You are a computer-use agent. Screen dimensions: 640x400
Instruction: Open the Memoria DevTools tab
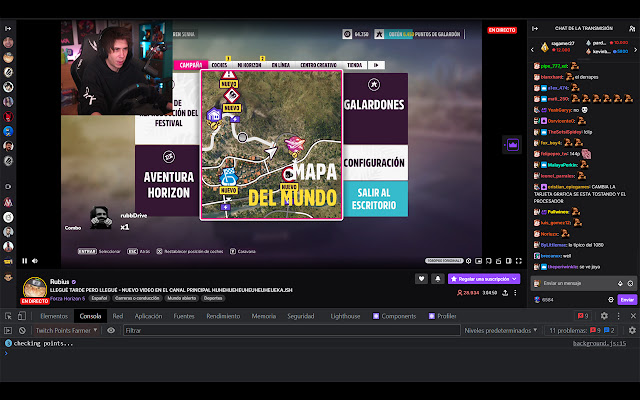pos(263,316)
